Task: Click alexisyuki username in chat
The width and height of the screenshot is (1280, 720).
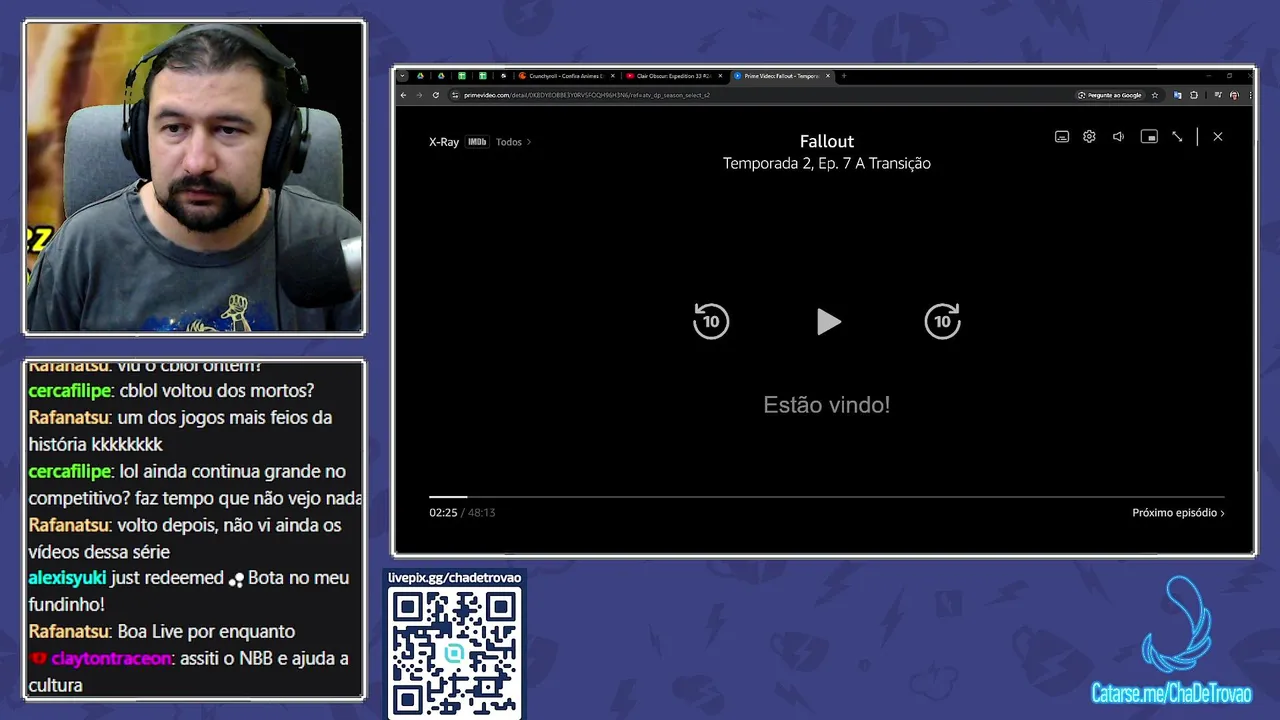Action: (67, 578)
